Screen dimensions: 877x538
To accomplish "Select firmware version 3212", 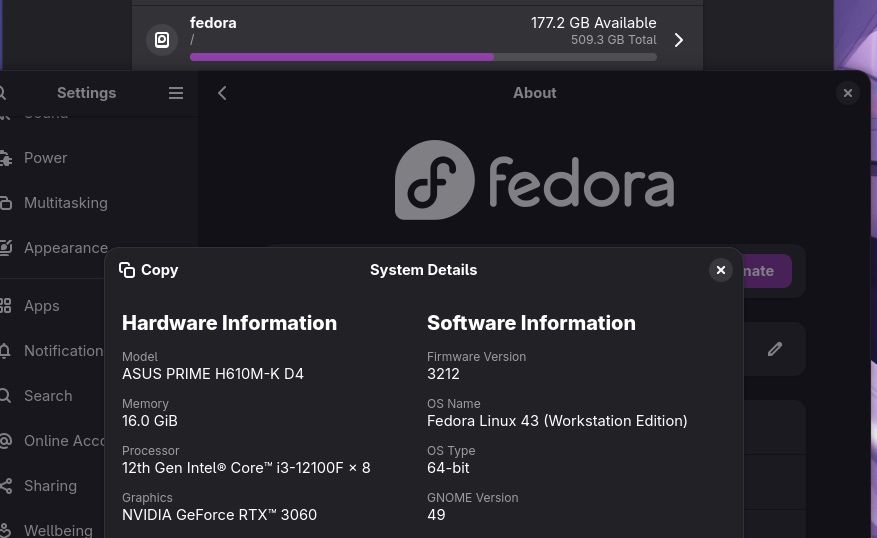I will point(443,374).
